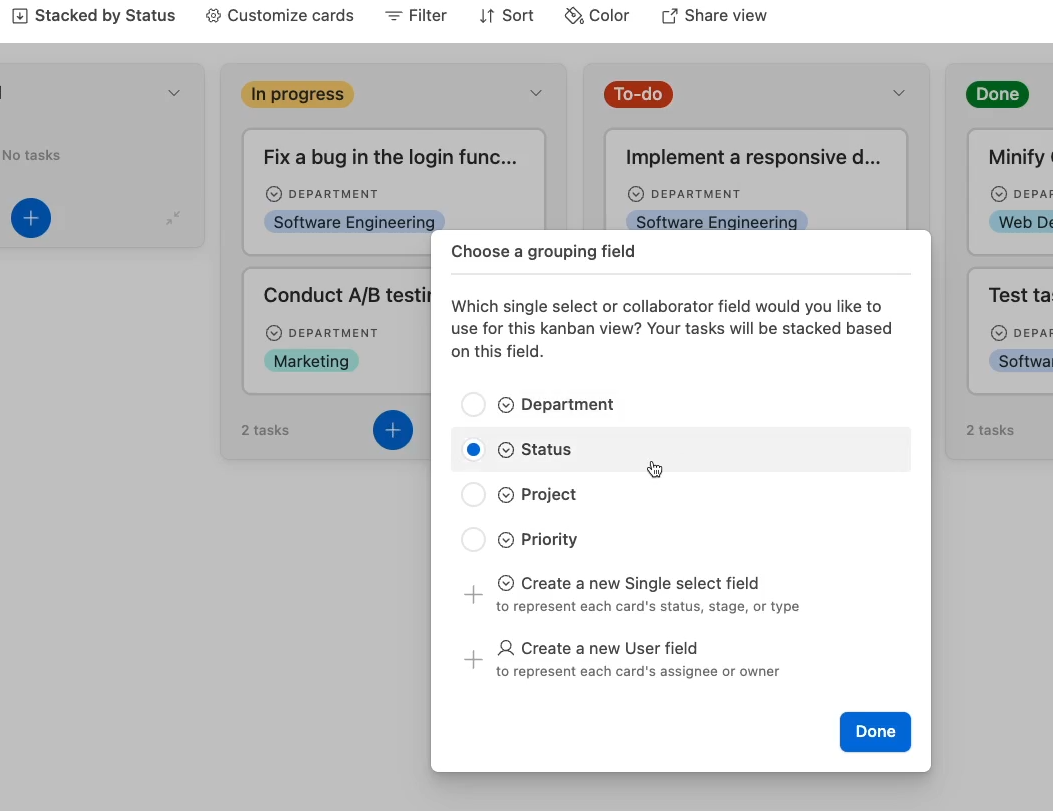Screen dimensions: 1053x811
Task: Open Customize cards
Action: [279, 15]
